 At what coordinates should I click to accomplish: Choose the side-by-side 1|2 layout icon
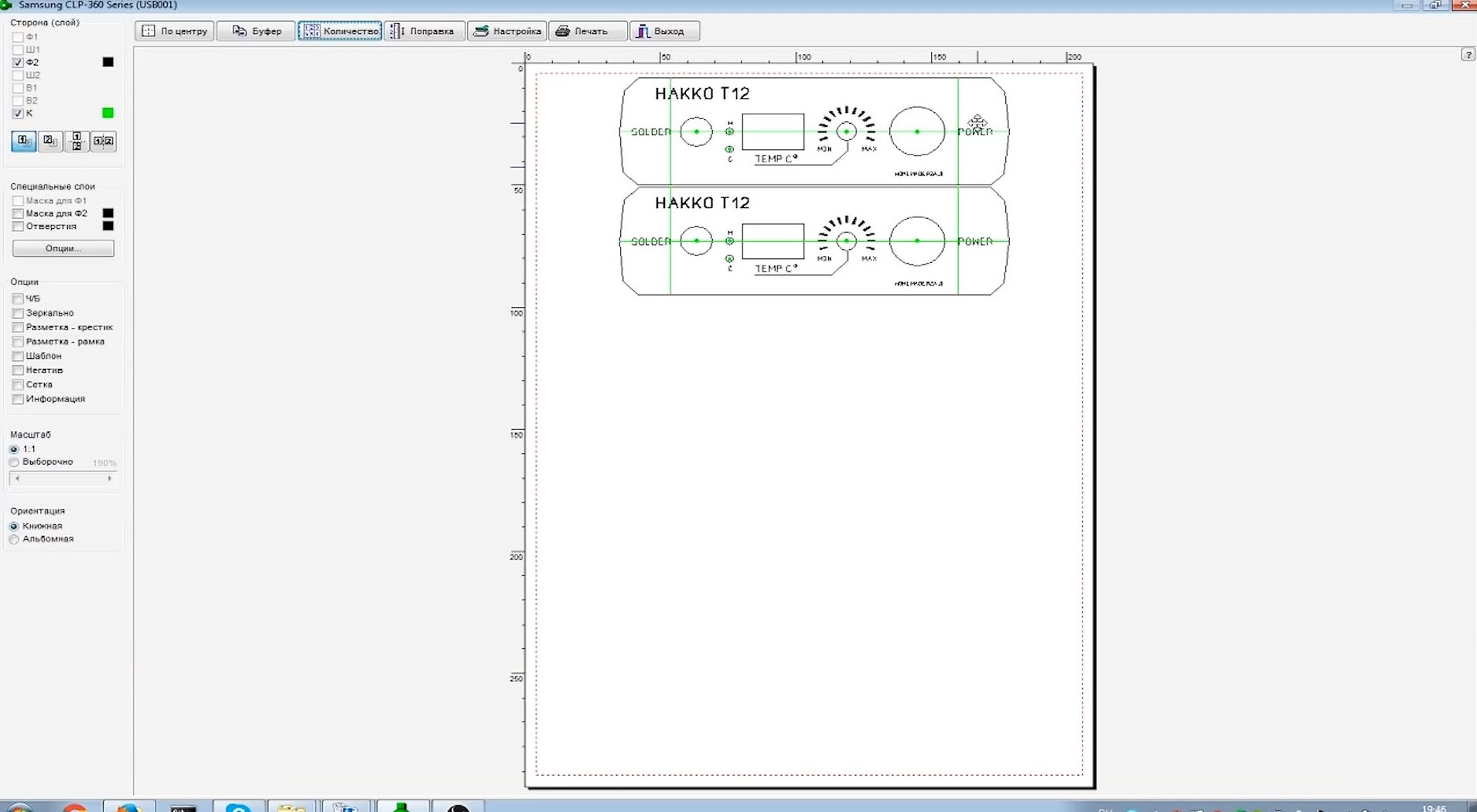(104, 141)
